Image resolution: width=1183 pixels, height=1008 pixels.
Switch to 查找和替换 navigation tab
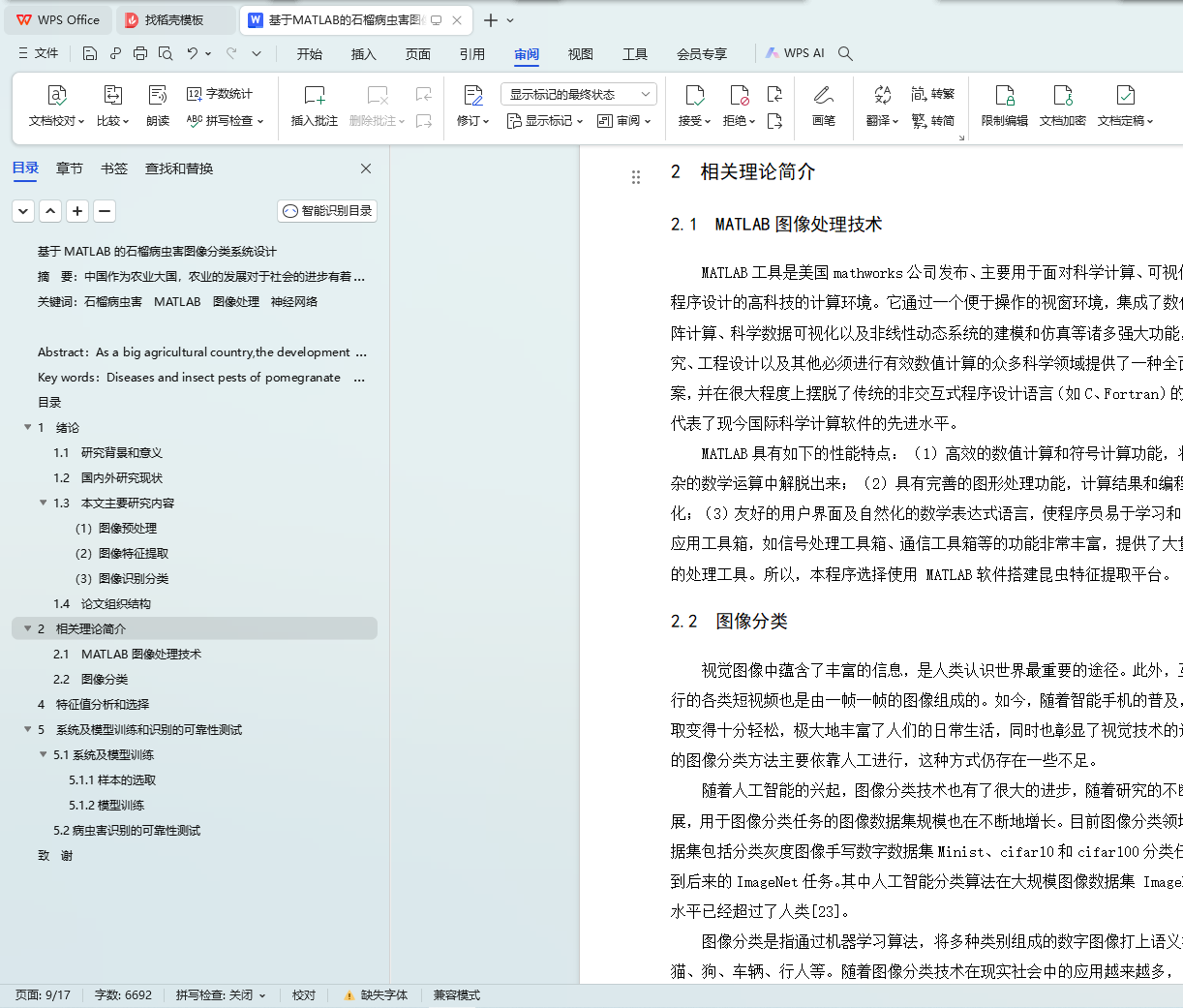[179, 168]
